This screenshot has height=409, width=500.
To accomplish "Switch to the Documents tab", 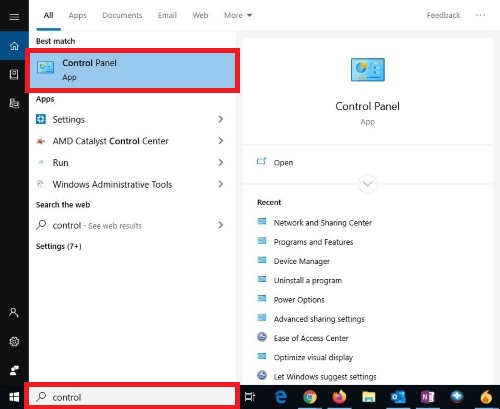I will (x=122, y=15).
